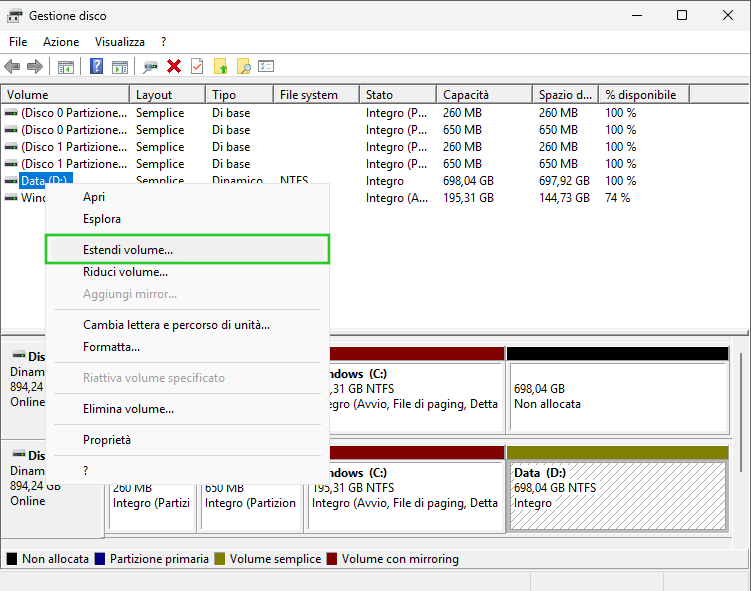Screen dimensions: 751x591
Task: Click the checklist settings toolbar icon
Action: click(266, 66)
